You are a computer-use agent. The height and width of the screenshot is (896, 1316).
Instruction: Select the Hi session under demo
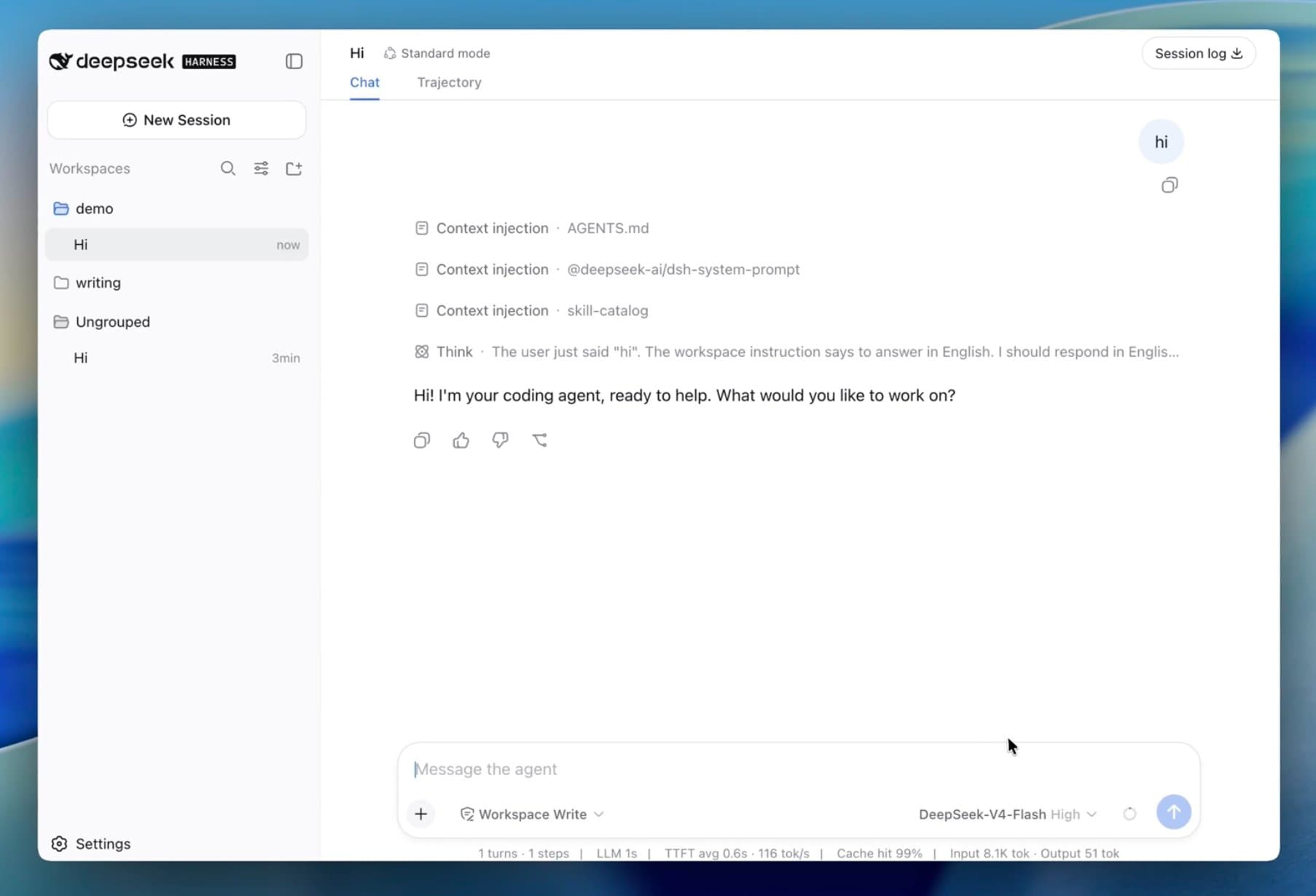[x=176, y=245]
